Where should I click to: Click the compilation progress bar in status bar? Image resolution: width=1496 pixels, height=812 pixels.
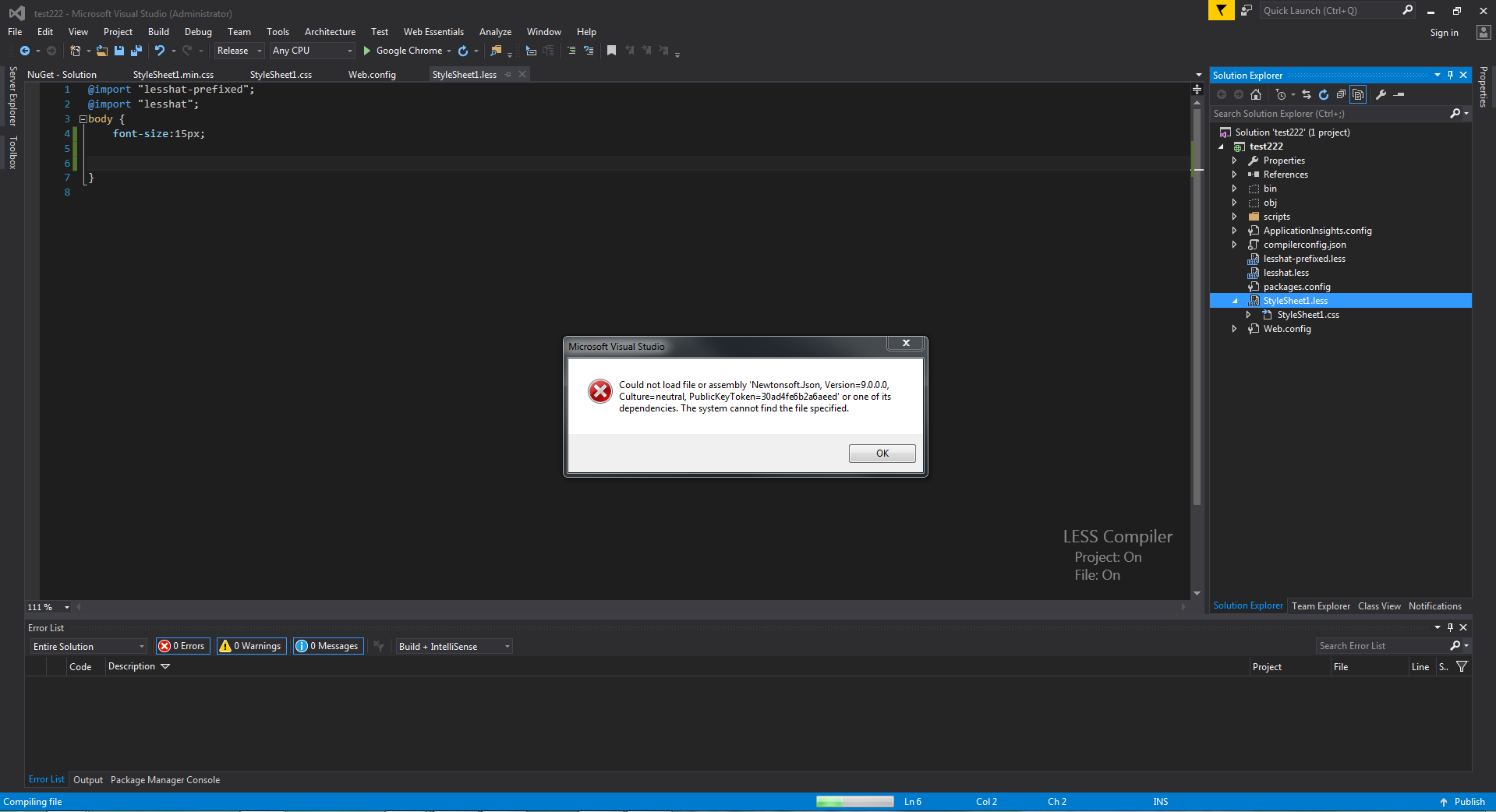pyautogui.click(x=854, y=801)
